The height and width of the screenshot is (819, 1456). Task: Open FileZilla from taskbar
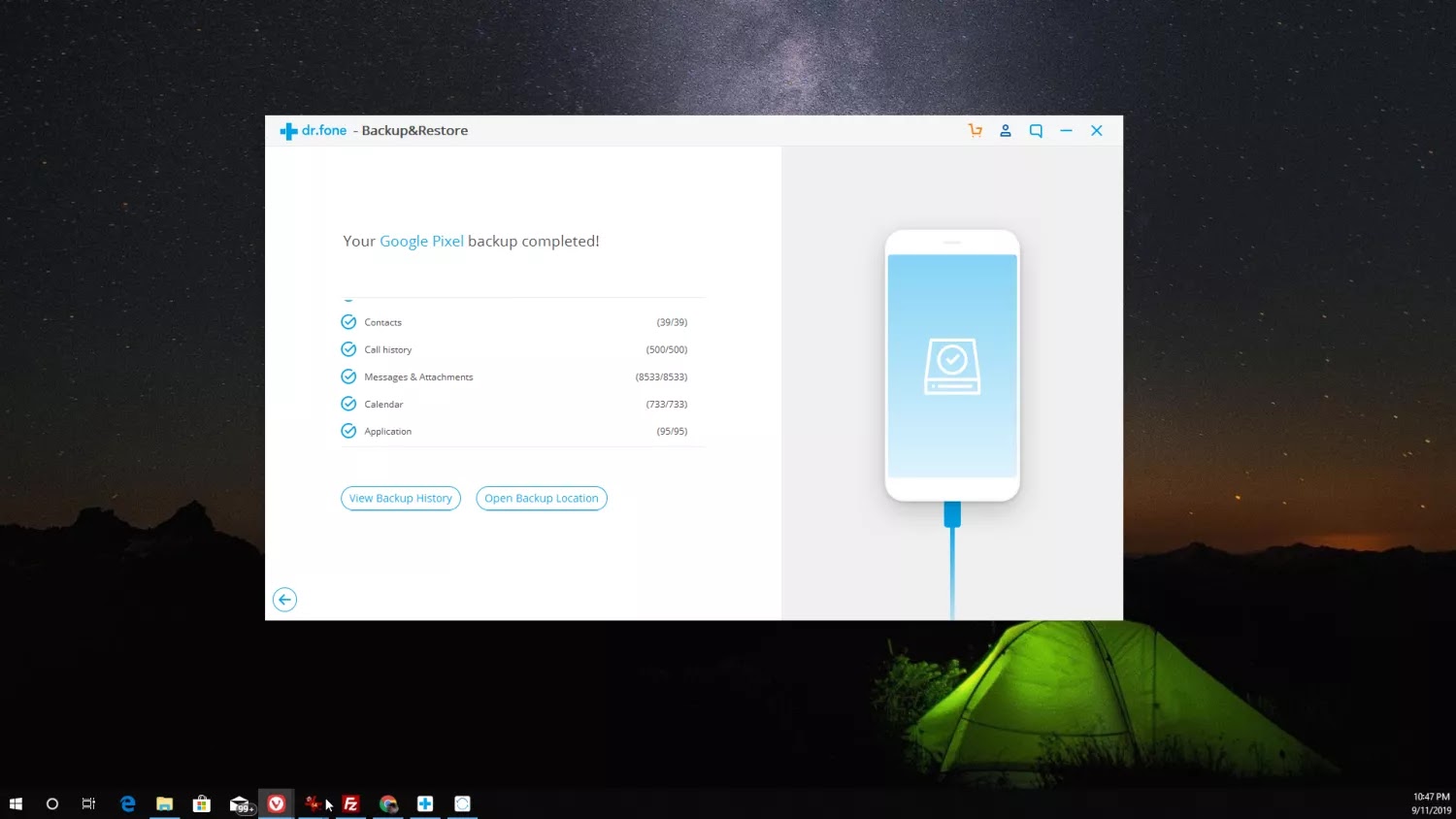pos(351,803)
